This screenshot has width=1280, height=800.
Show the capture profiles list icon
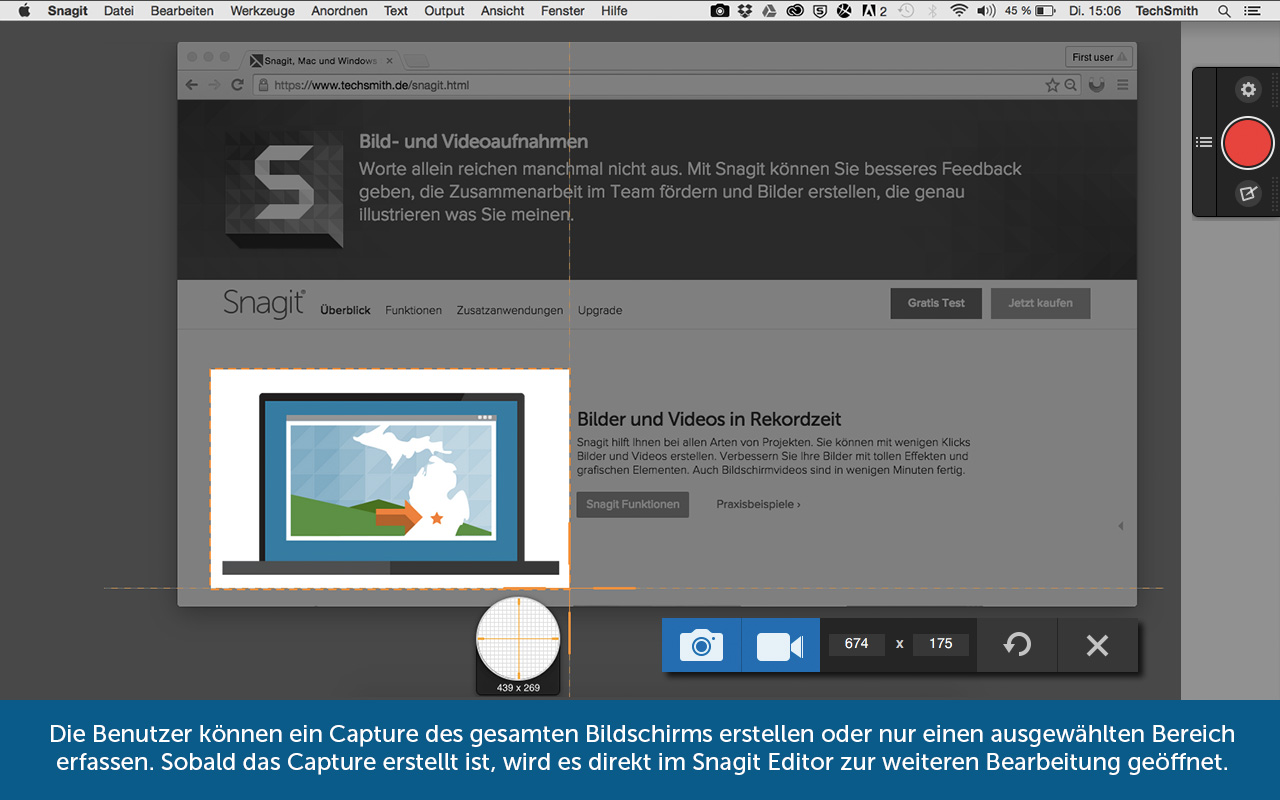pyautogui.click(x=1204, y=143)
